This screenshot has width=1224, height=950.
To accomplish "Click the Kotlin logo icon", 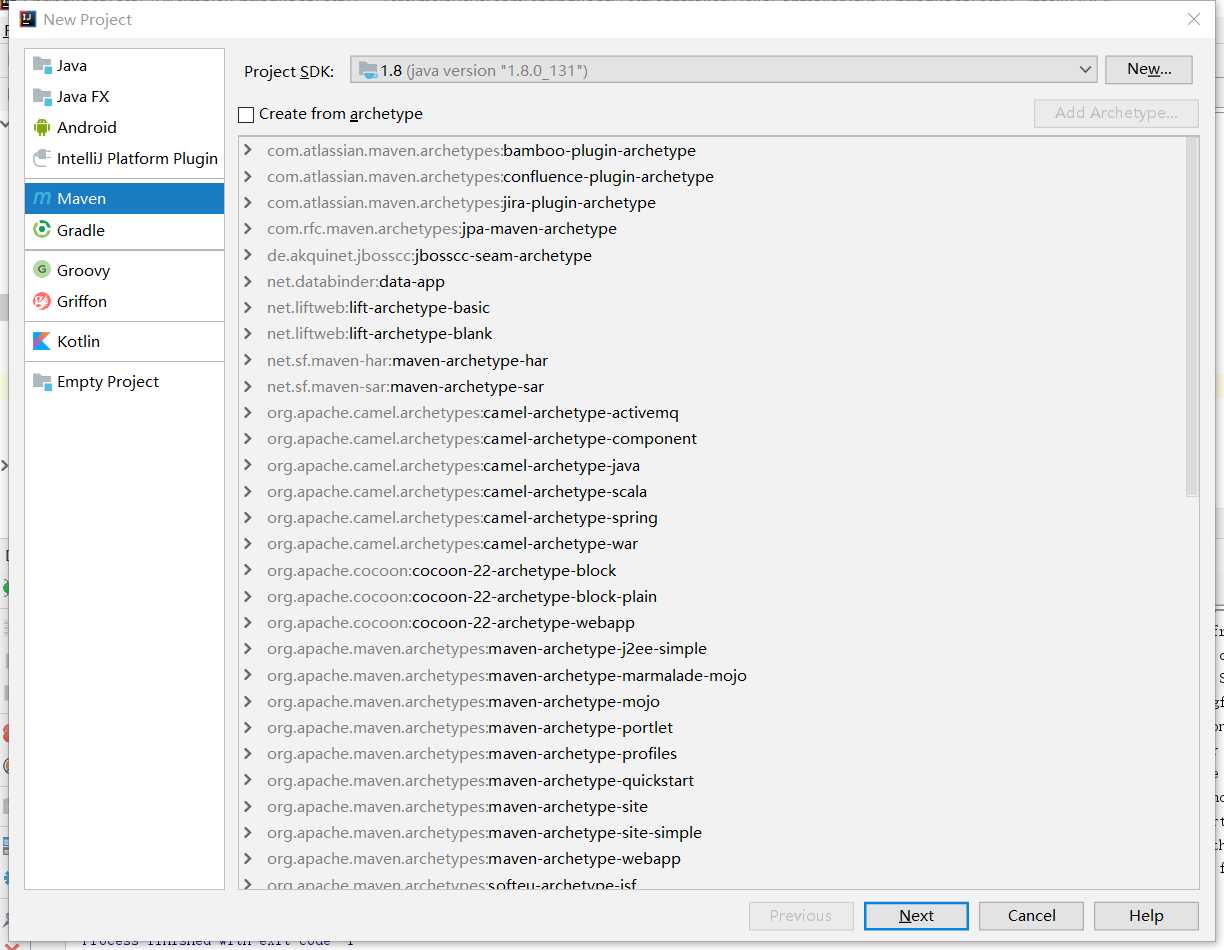I will [42, 341].
